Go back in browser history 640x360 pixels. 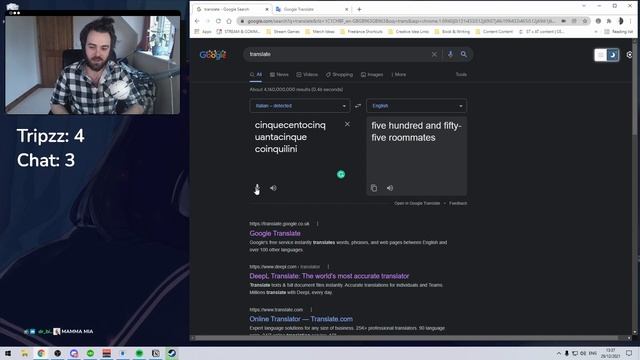[x=197, y=21]
